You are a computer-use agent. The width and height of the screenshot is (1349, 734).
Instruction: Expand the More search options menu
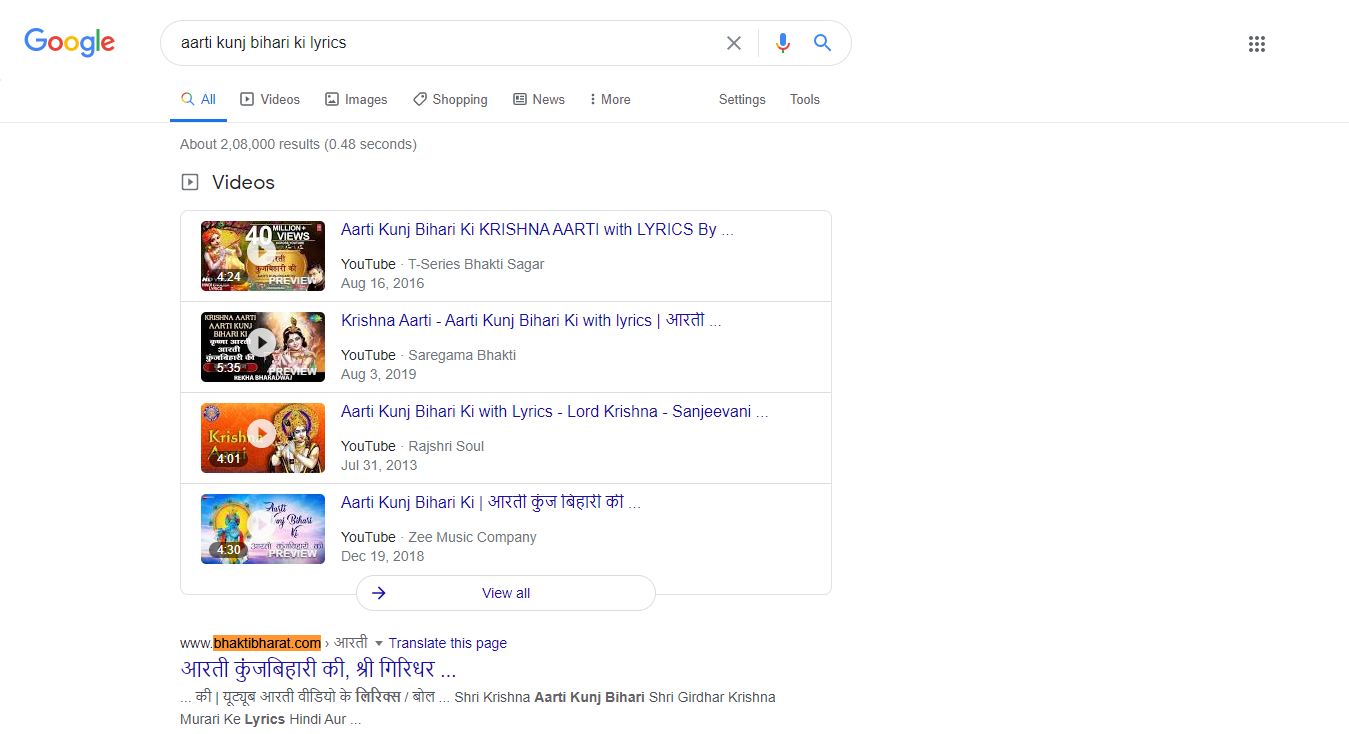(609, 100)
